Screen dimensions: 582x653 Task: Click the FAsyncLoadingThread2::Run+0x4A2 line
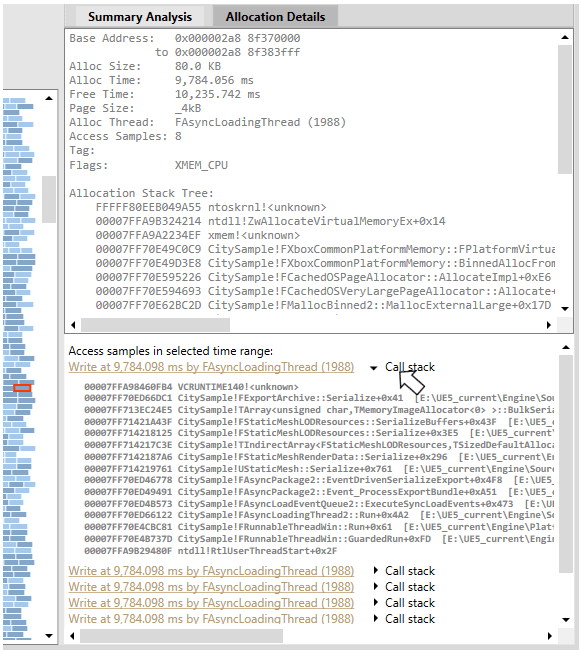point(319,515)
